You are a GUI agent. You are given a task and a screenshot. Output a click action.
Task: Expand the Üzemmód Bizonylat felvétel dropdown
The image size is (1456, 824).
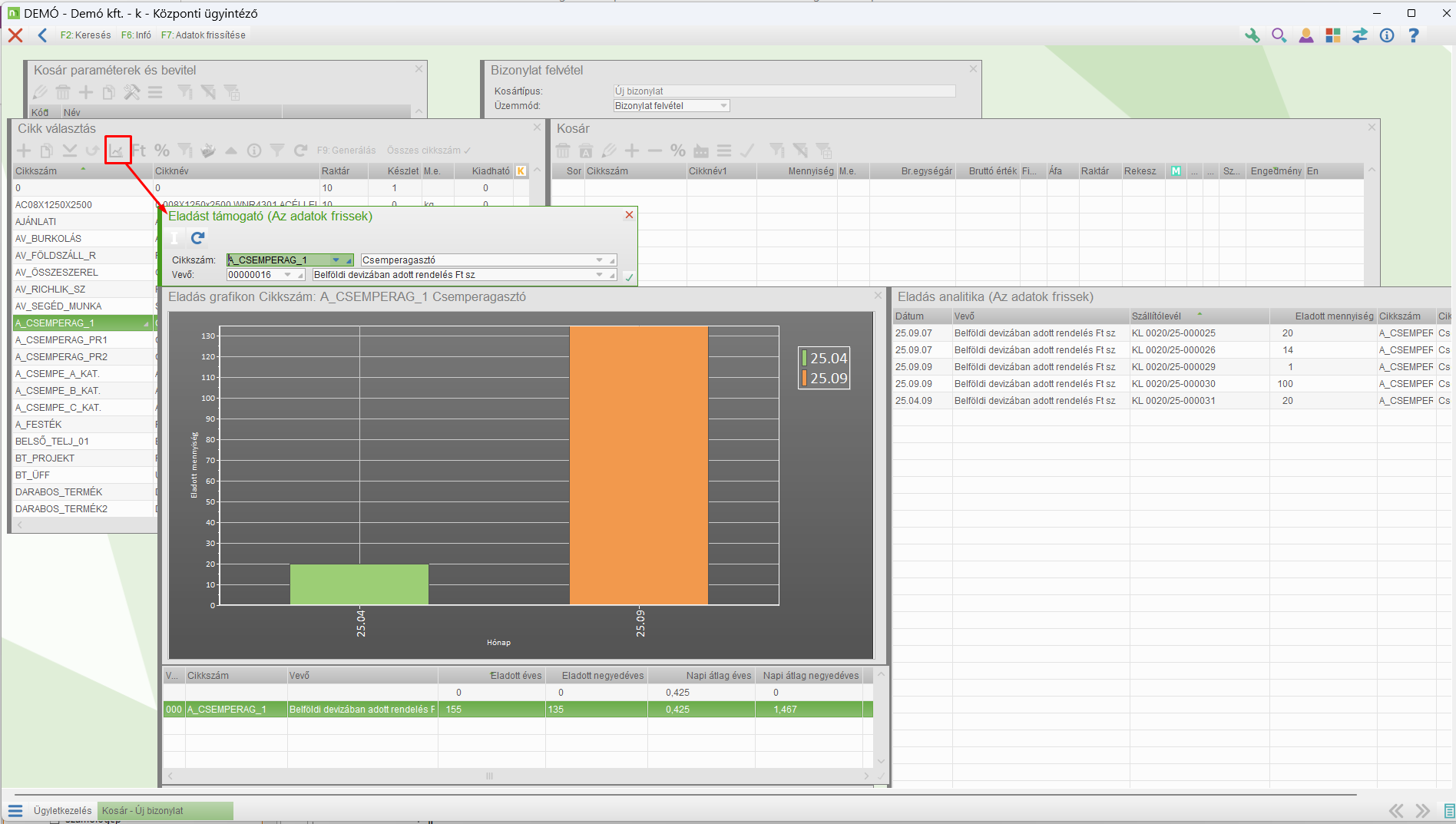coord(723,106)
